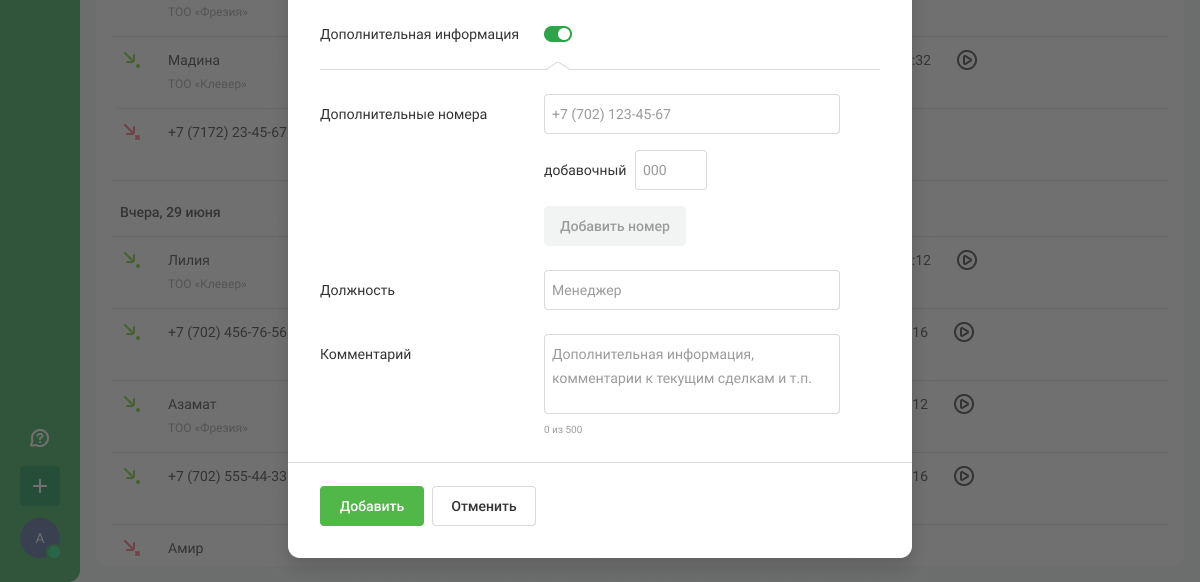Open user avatar 'A' profile
The image size is (1200, 582).
coord(40,538)
